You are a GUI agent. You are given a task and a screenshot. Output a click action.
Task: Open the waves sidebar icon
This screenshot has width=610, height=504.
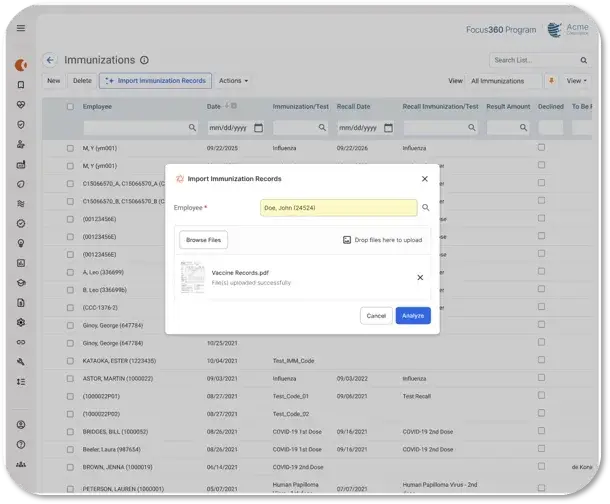pyautogui.click(x=21, y=203)
